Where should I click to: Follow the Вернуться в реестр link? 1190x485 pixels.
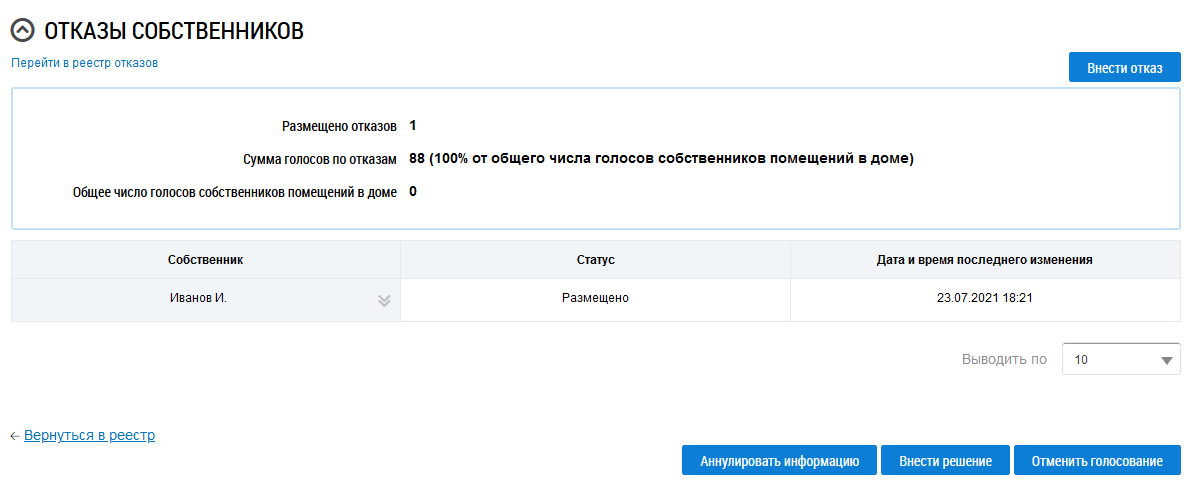tap(89, 436)
